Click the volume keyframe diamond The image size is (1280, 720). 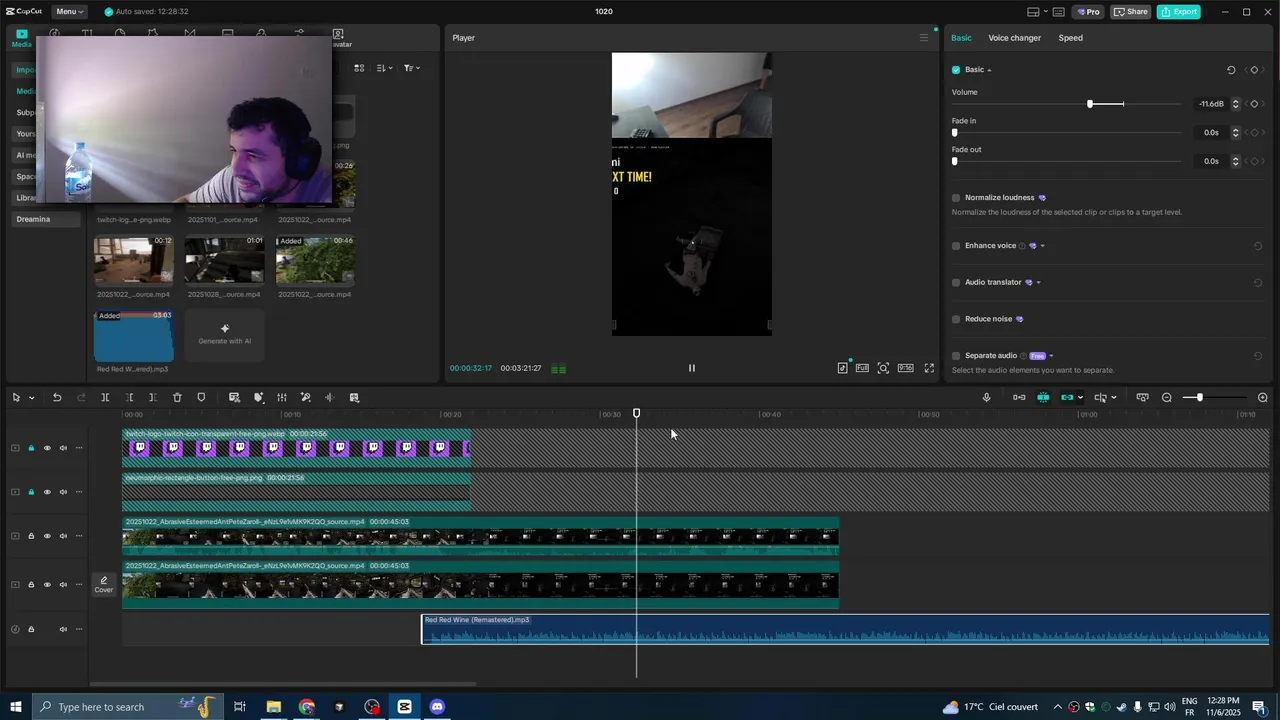1254,104
